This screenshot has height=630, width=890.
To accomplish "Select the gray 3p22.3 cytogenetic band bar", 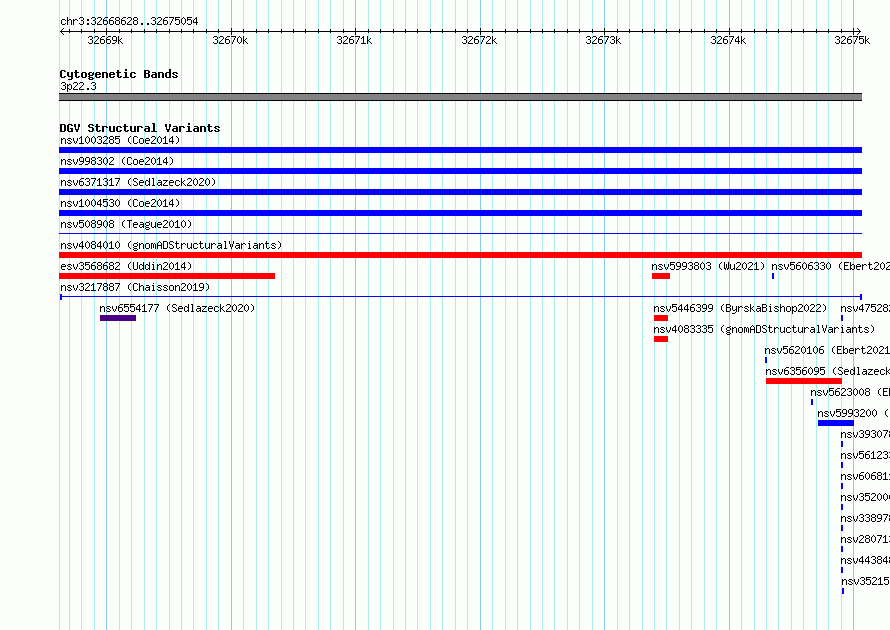I will [x=460, y=97].
